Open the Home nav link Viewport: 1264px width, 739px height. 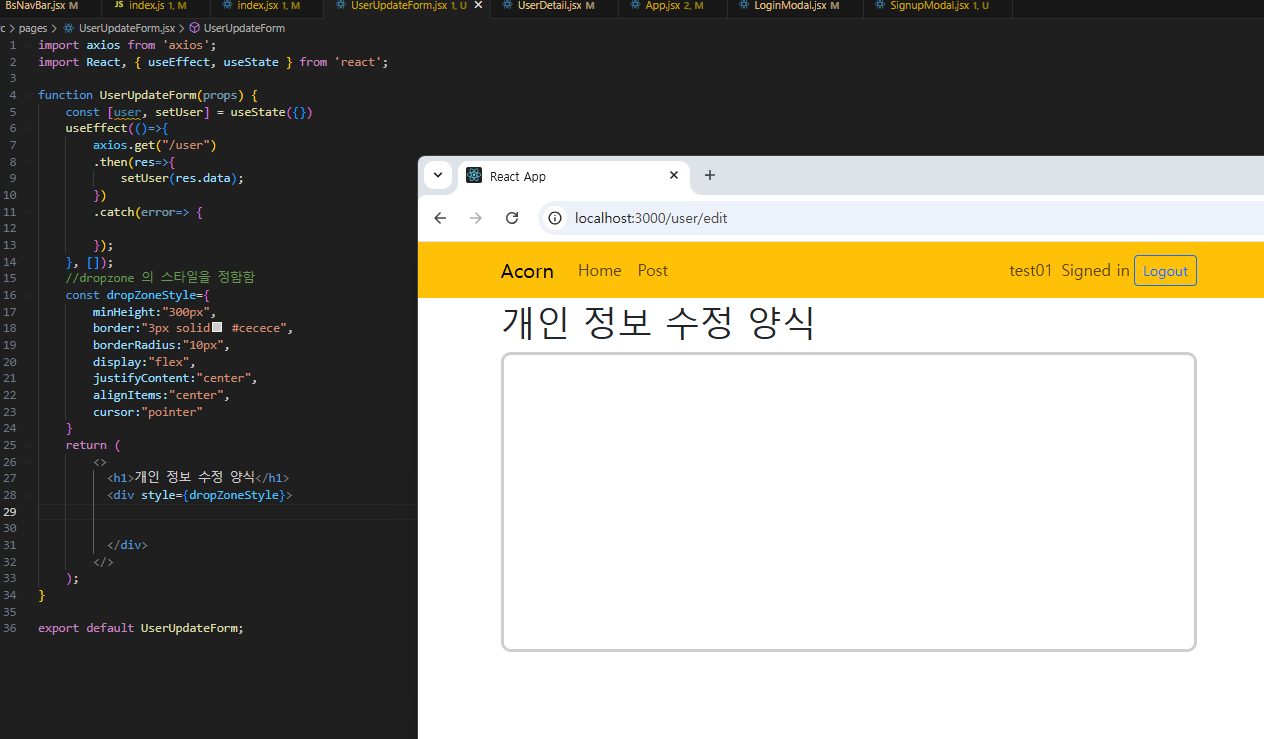(x=600, y=271)
